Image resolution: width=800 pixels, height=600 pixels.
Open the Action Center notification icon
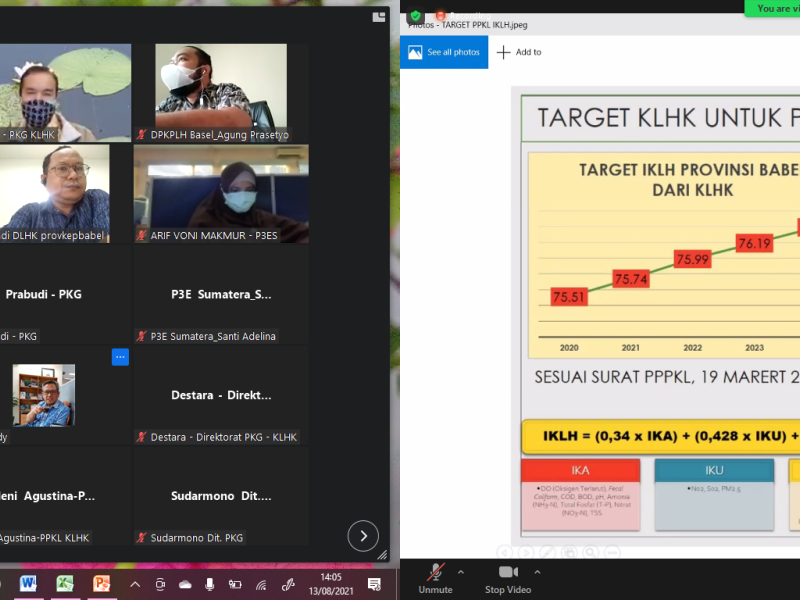pos(373,582)
